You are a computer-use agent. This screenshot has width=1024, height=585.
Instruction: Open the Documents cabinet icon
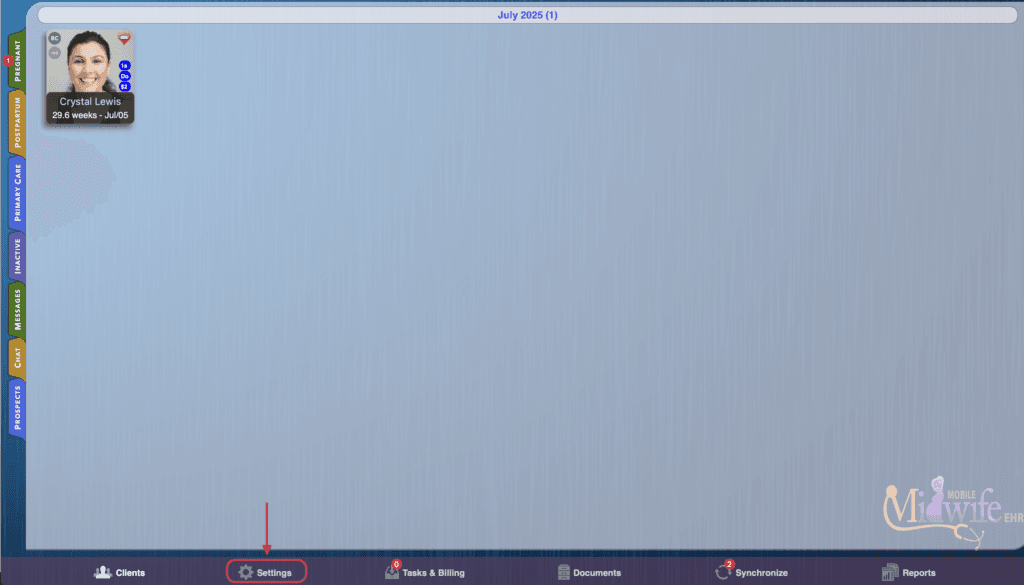(564, 573)
